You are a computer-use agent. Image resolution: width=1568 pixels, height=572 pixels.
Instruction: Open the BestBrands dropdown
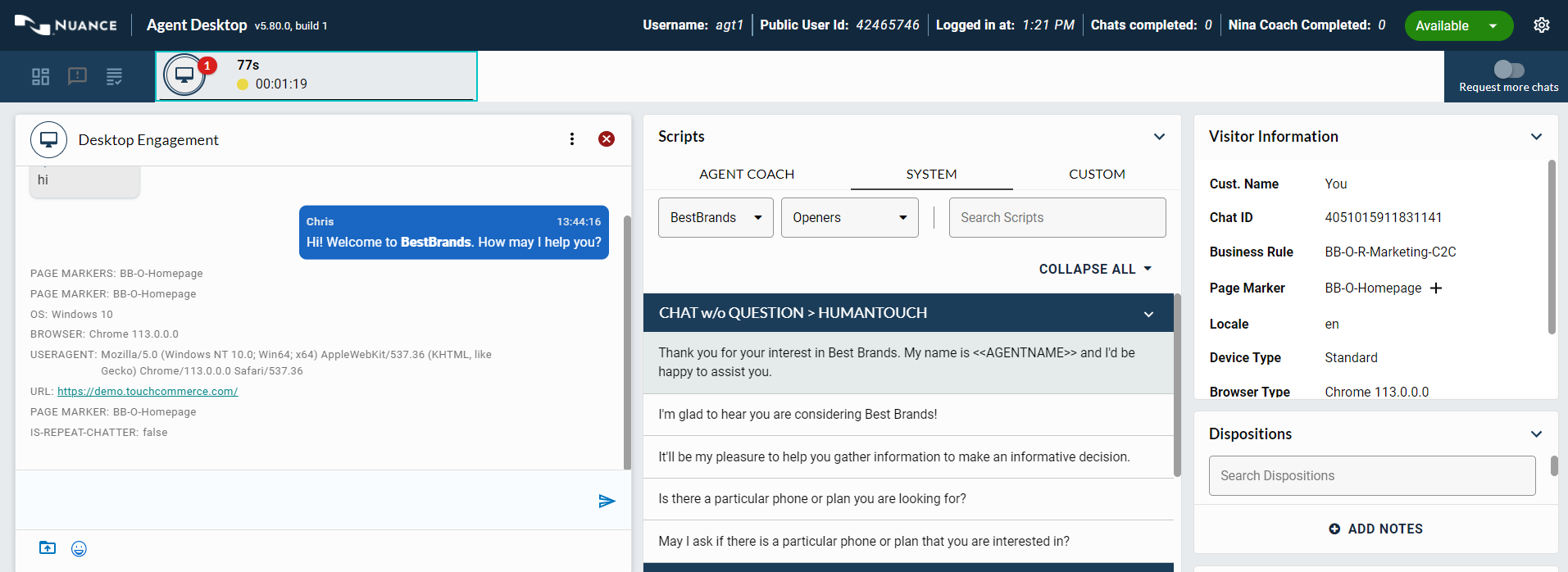coord(716,218)
